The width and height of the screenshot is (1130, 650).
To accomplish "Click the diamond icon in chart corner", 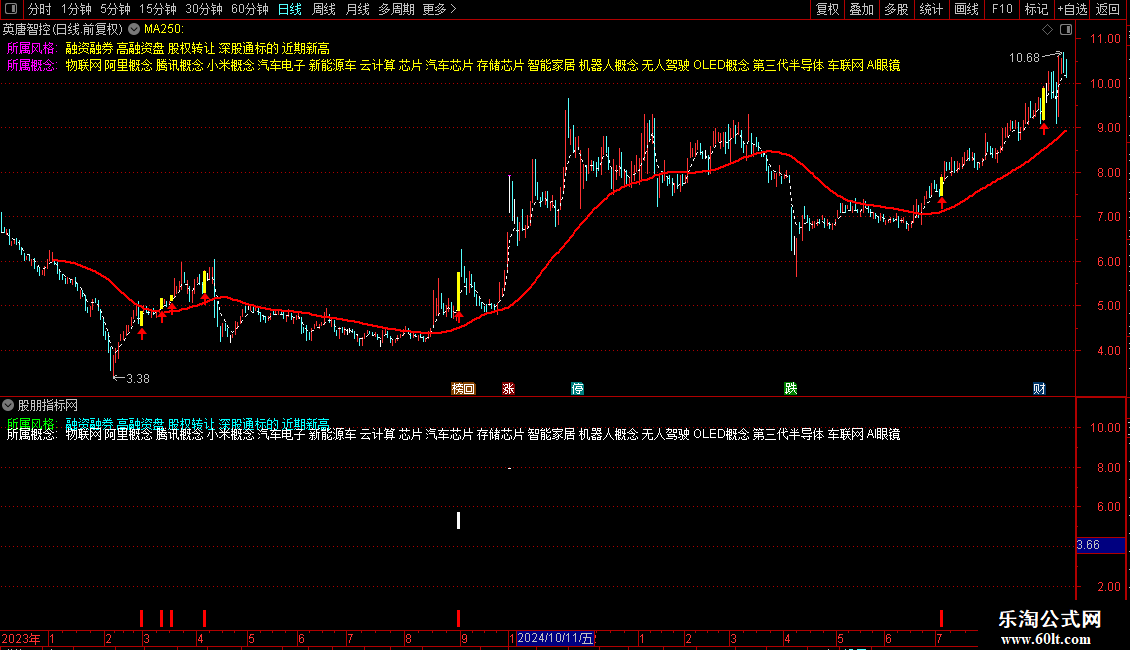I will click(1047, 30).
